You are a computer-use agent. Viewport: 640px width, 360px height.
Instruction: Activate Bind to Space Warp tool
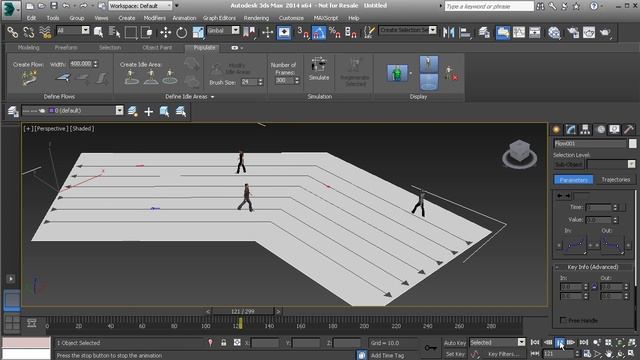[x=45, y=32]
